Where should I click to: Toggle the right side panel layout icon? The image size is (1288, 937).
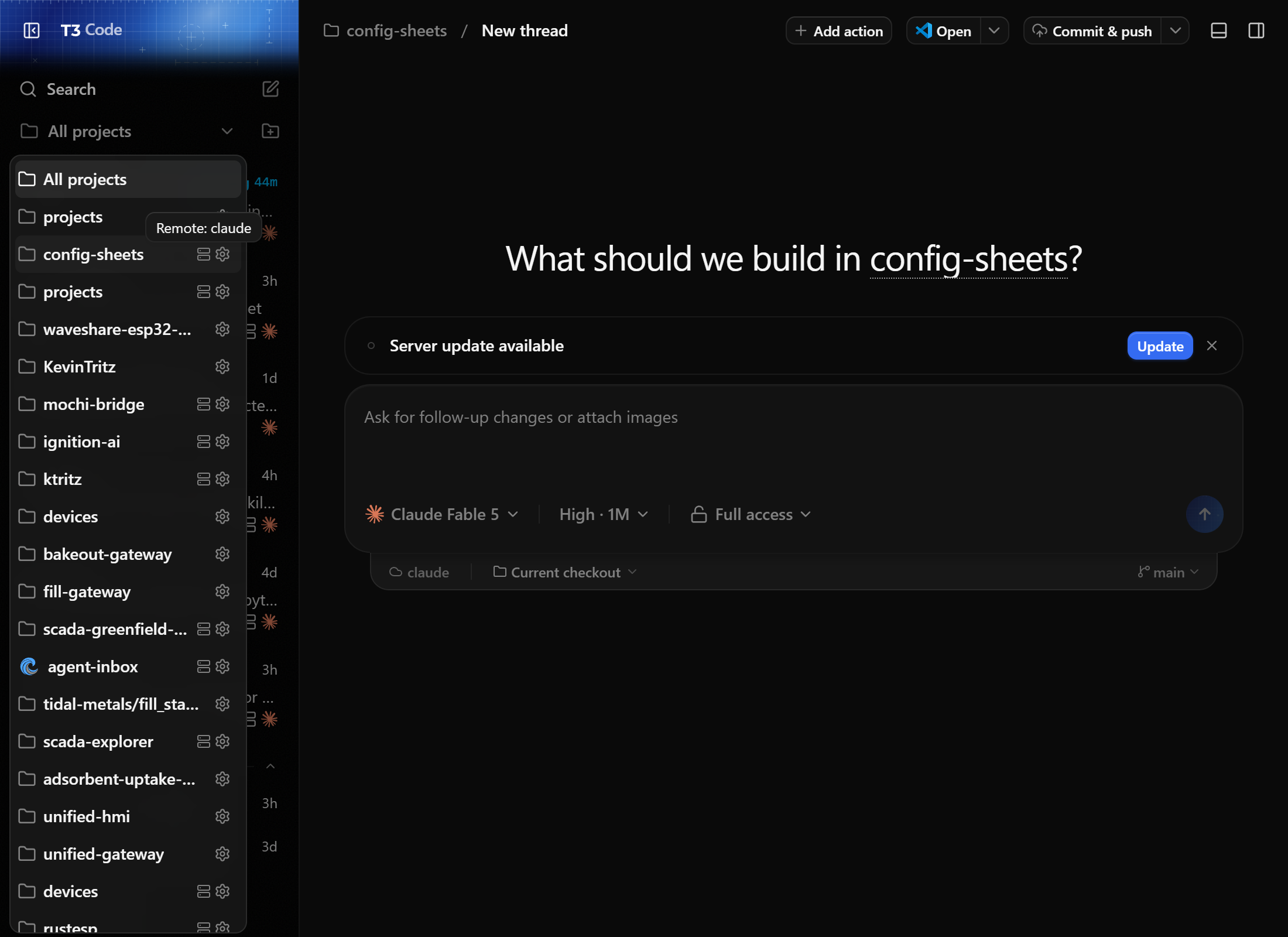point(1256,30)
